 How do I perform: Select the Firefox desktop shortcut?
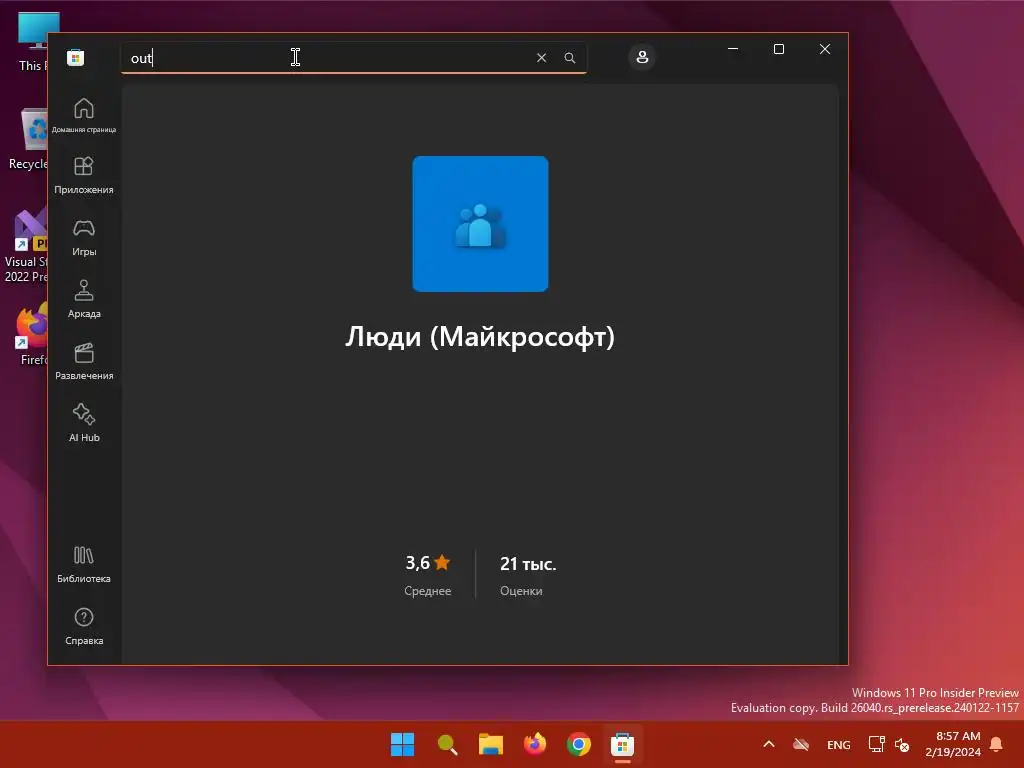(31, 333)
